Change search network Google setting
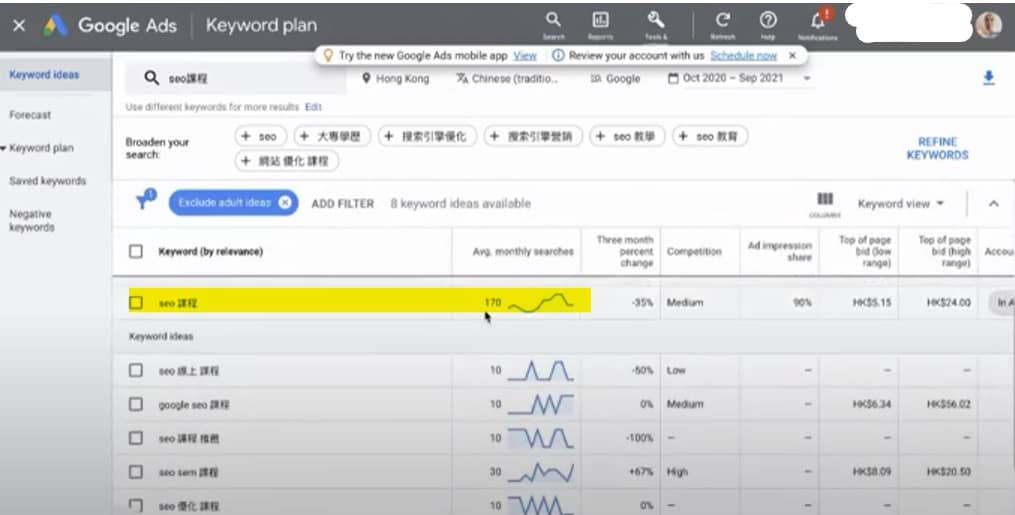Image resolution: width=1015 pixels, height=515 pixels. tap(616, 78)
